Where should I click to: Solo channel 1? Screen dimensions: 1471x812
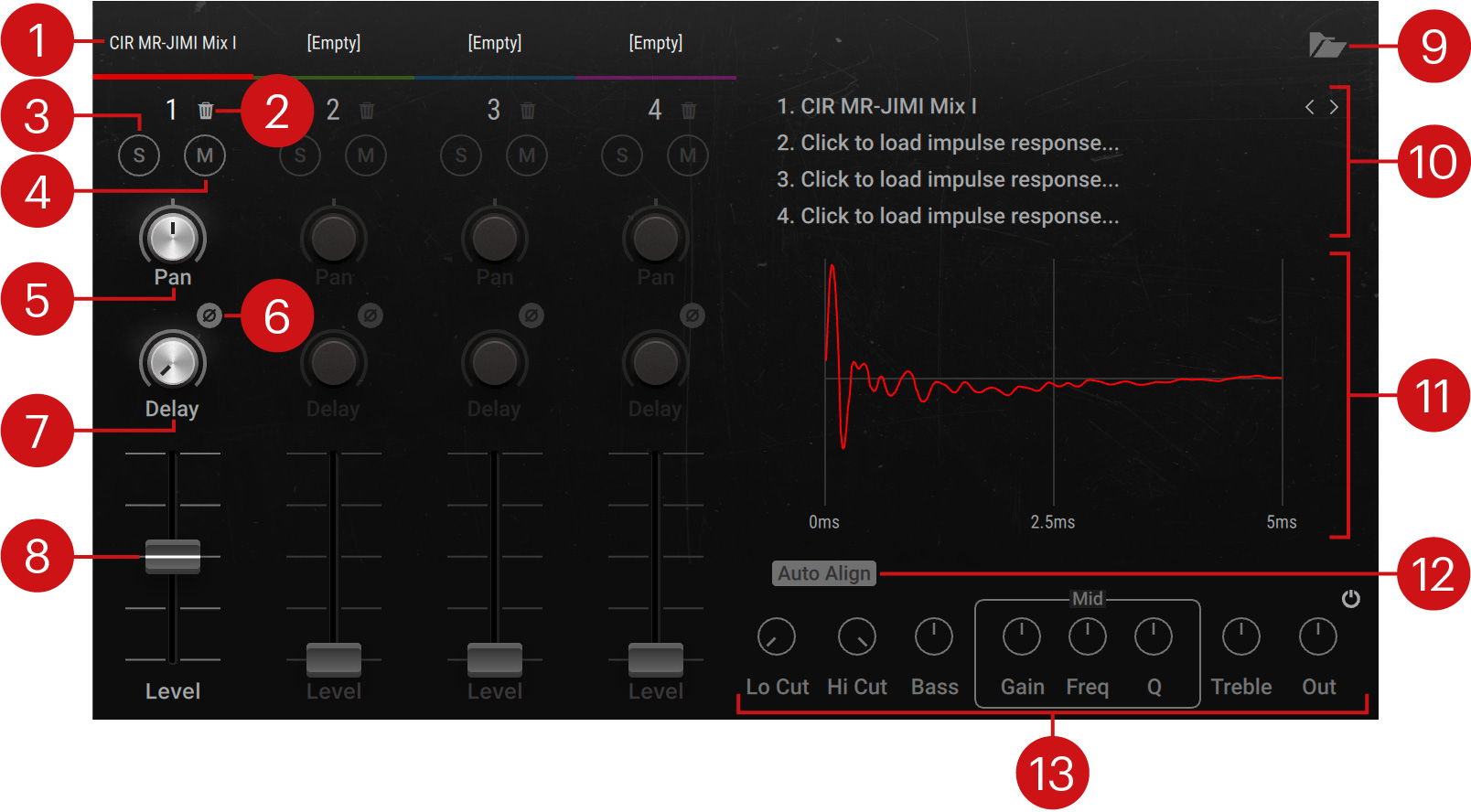[x=139, y=155]
